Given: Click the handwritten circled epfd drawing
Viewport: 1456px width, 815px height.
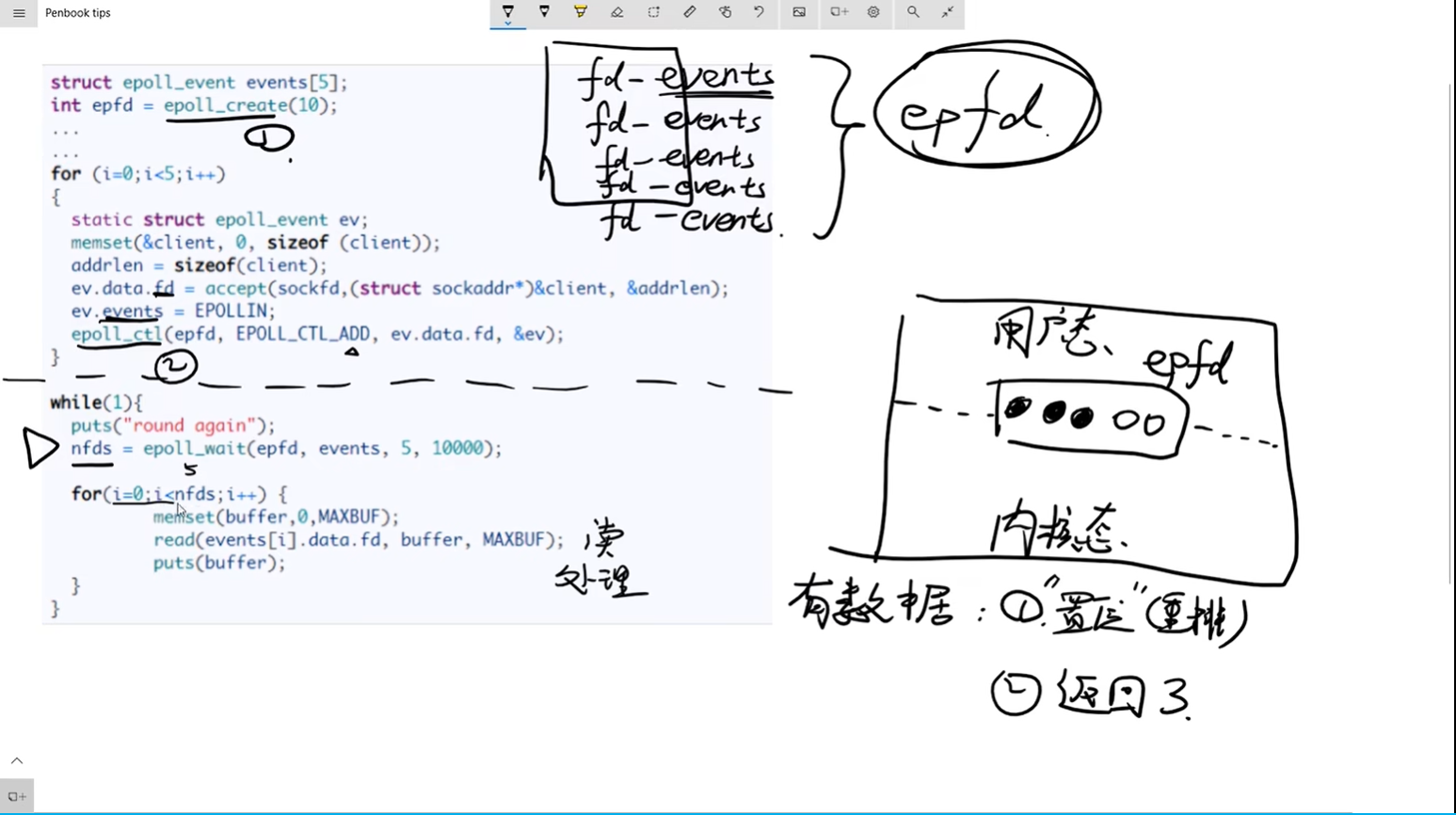Looking at the screenshot, I should pos(985,105).
